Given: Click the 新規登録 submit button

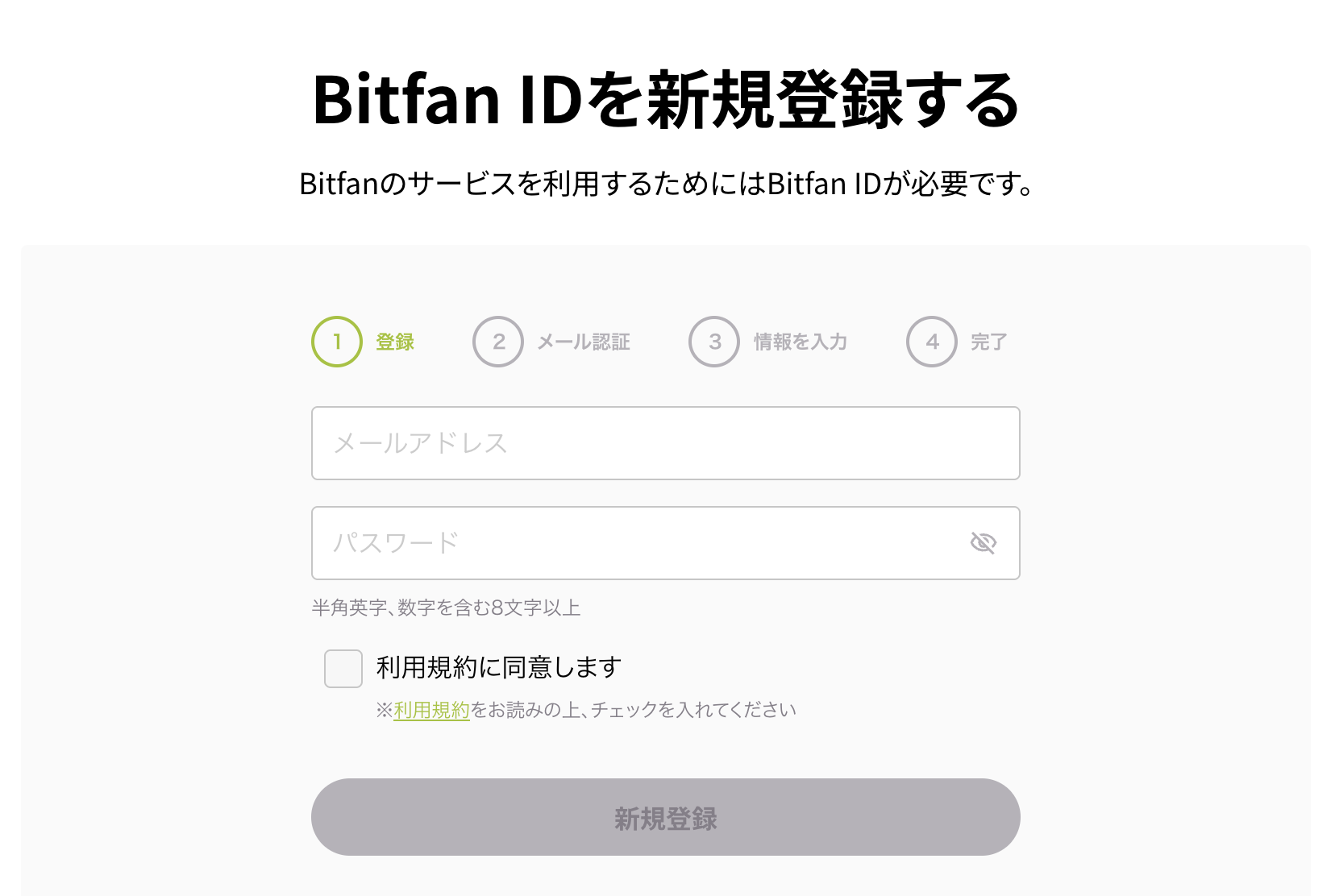Looking at the screenshot, I should point(666,817).
